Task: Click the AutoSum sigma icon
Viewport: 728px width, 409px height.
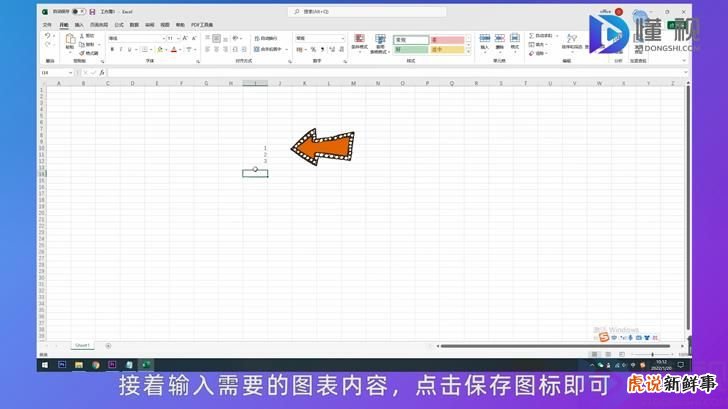Action: [x=532, y=36]
